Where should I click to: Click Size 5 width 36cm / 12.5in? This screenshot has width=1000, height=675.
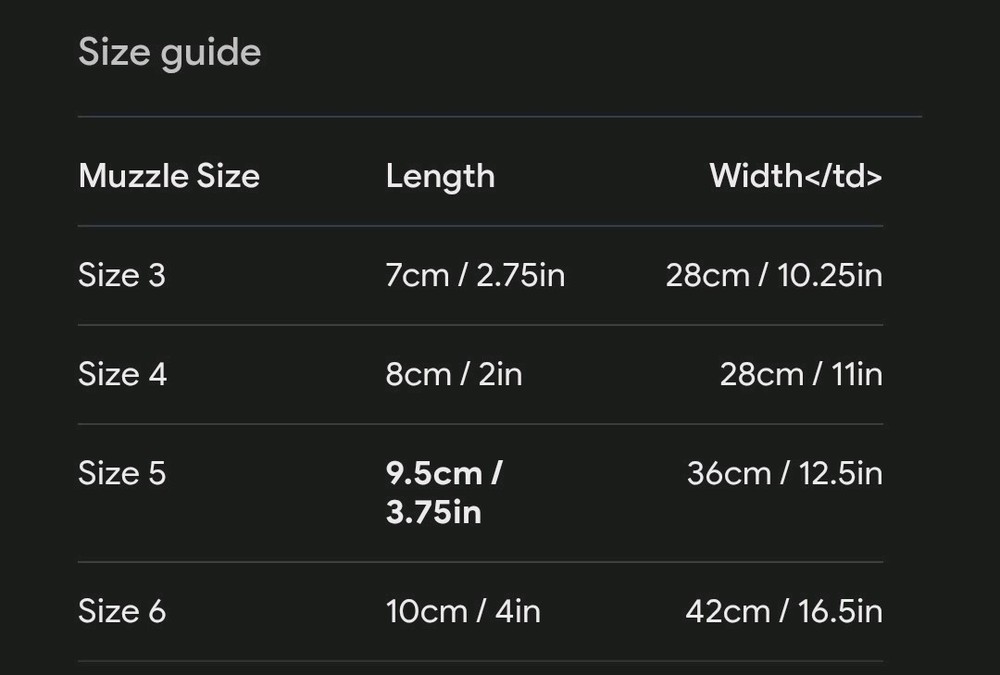[x=784, y=473]
